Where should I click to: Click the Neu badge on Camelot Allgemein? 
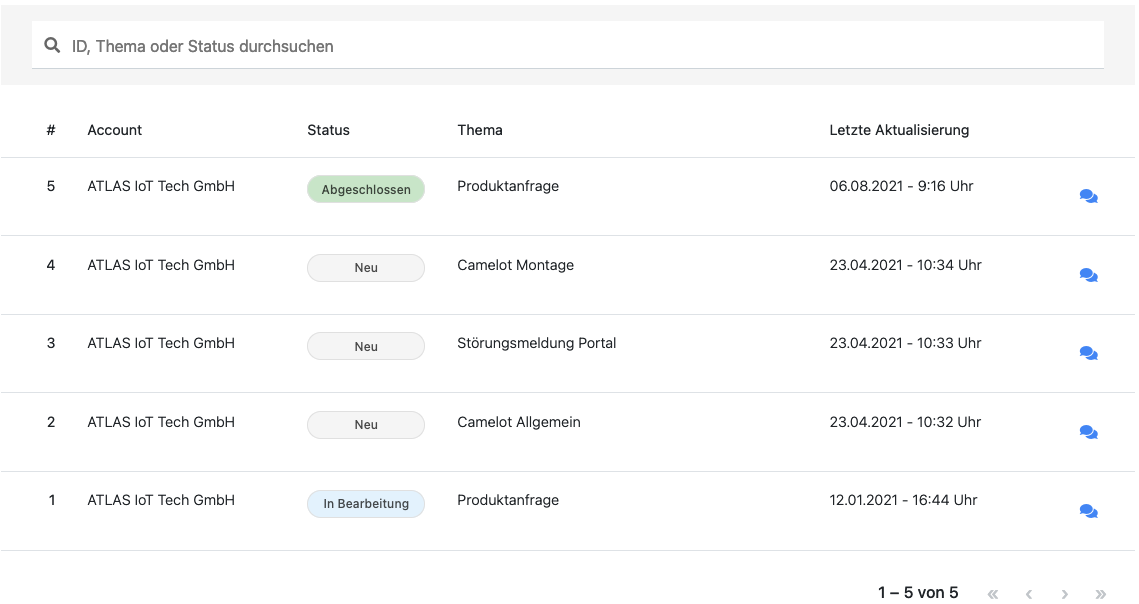(x=365, y=425)
